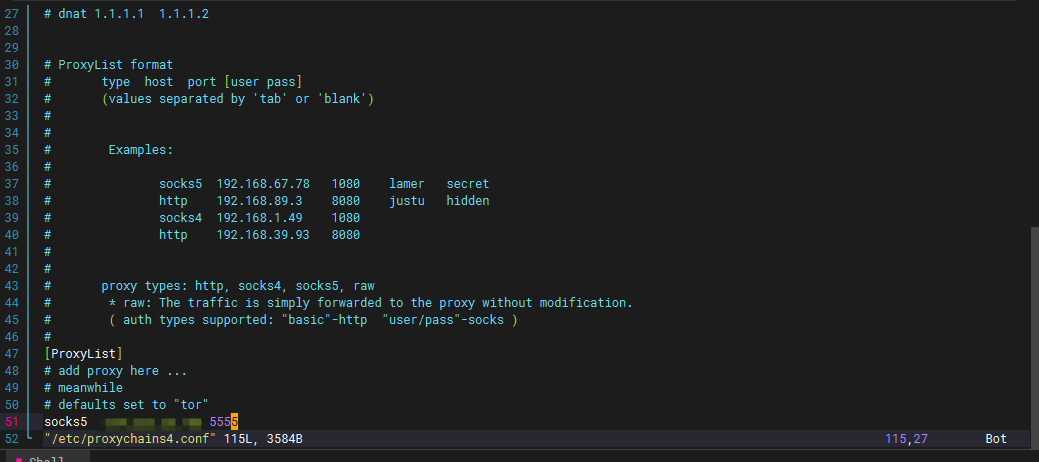Click line number 47 in the gutter
The width and height of the screenshot is (1039, 462).
12,354
